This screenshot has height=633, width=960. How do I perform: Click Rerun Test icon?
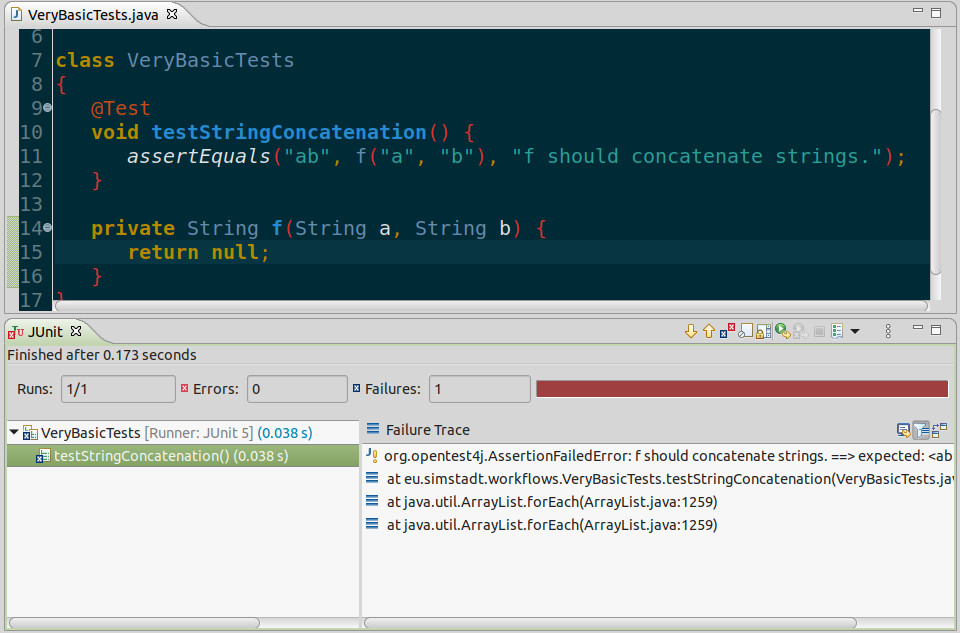tap(782, 331)
